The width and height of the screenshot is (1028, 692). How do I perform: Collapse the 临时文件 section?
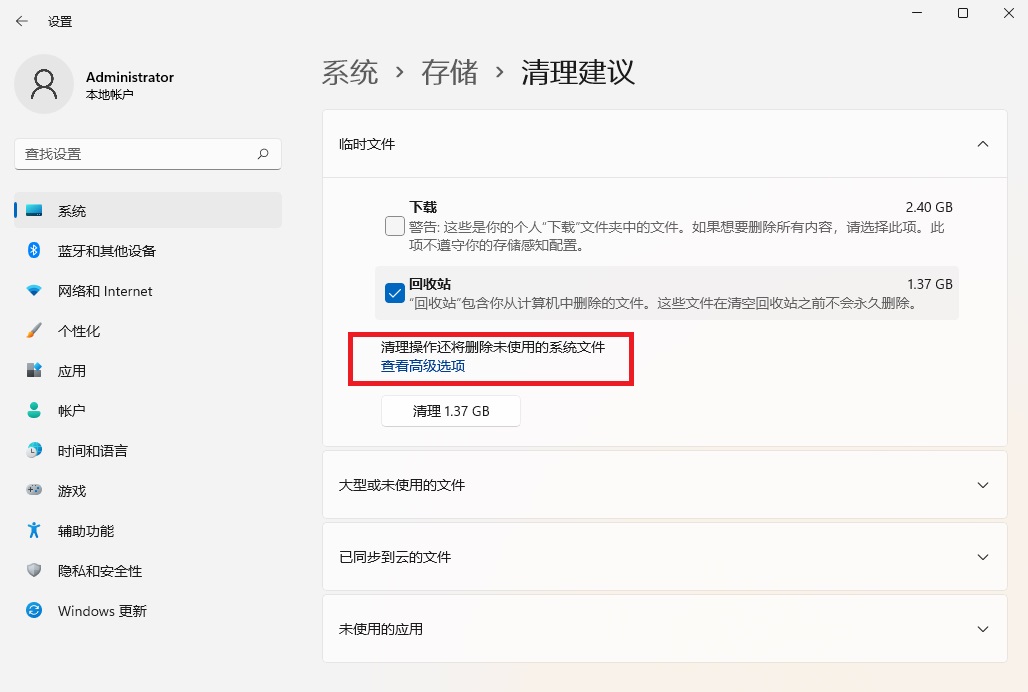coord(982,143)
